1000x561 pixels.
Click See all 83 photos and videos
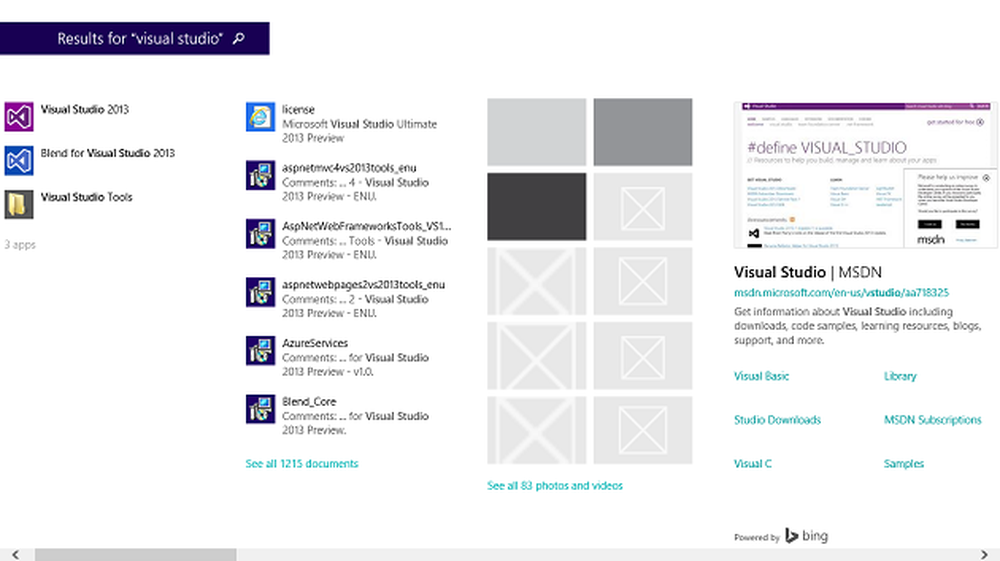pyautogui.click(x=555, y=486)
